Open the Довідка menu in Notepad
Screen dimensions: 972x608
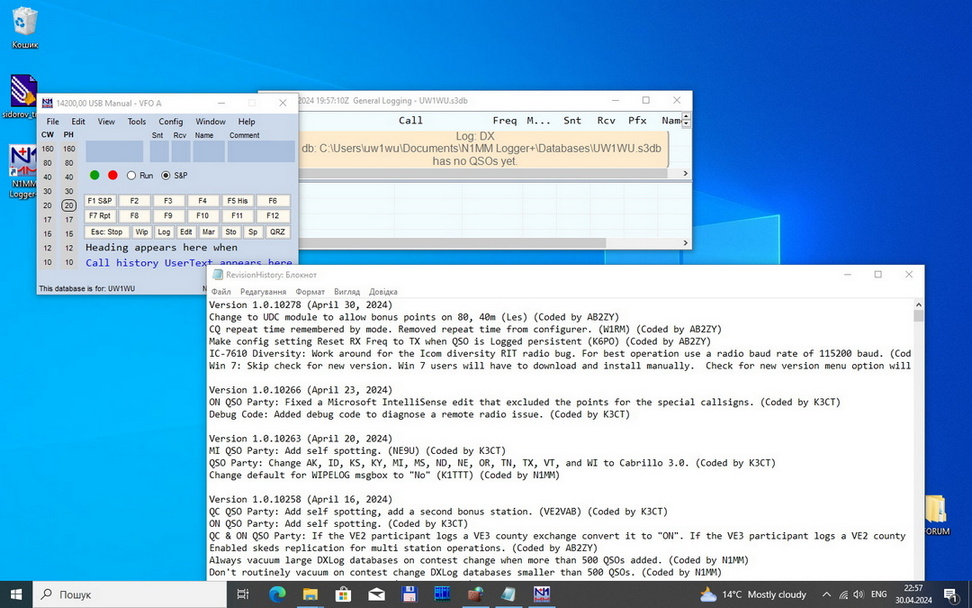tap(383, 291)
